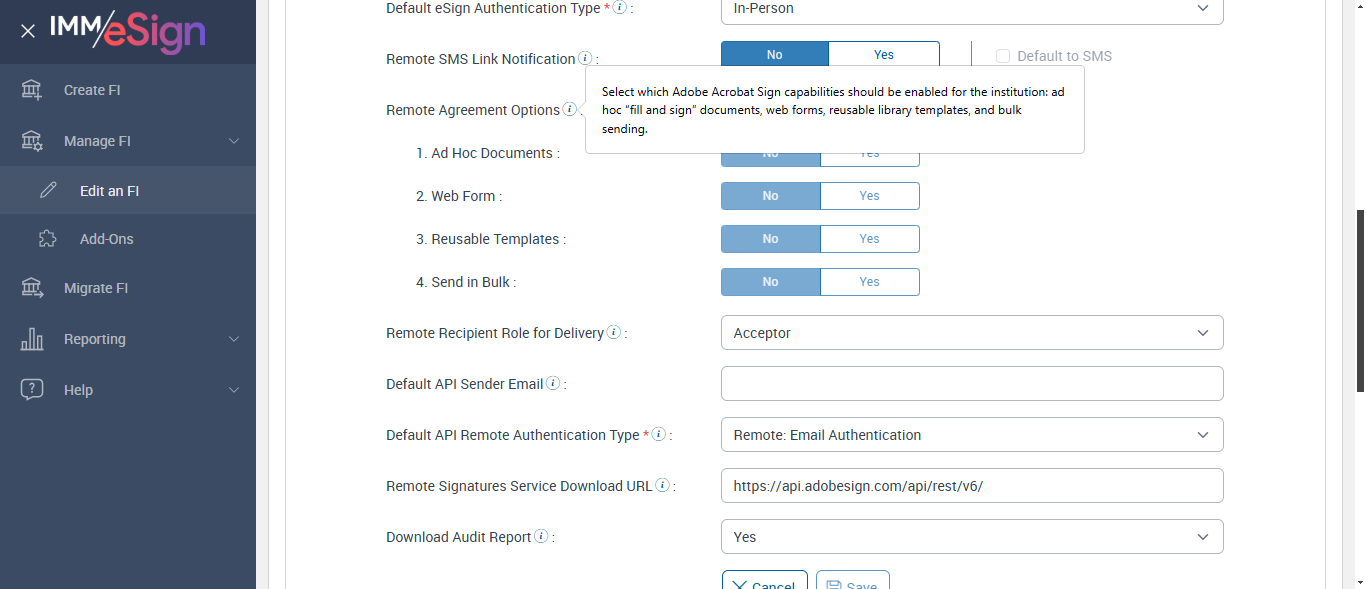Click the Default API Sender Email field
Image resolution: width=1366 pixels, height=589 pixels.
(971, 384)
